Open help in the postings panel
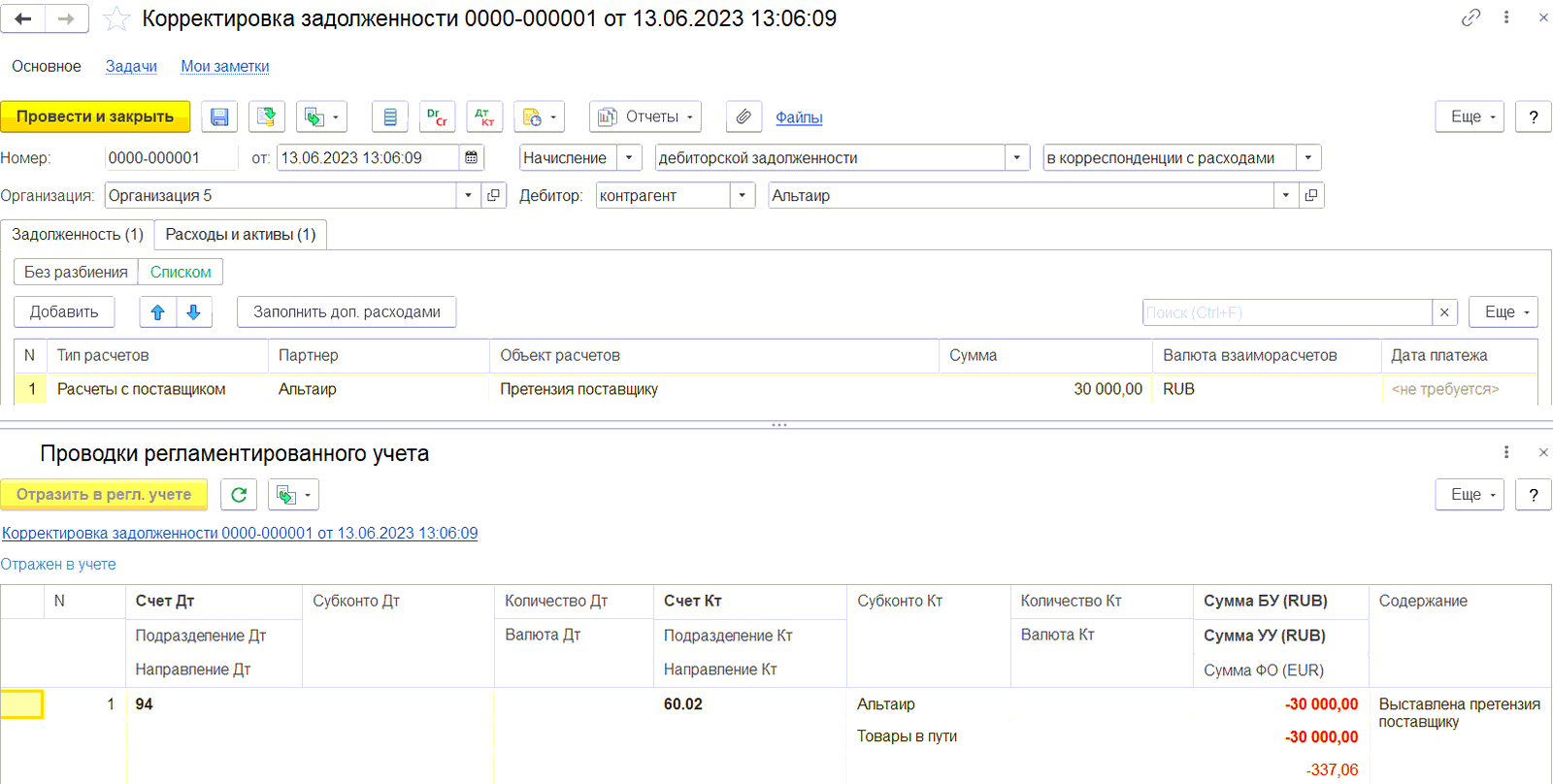Viewport: 1553px width, 784px height. click(x=1534, y=495)
